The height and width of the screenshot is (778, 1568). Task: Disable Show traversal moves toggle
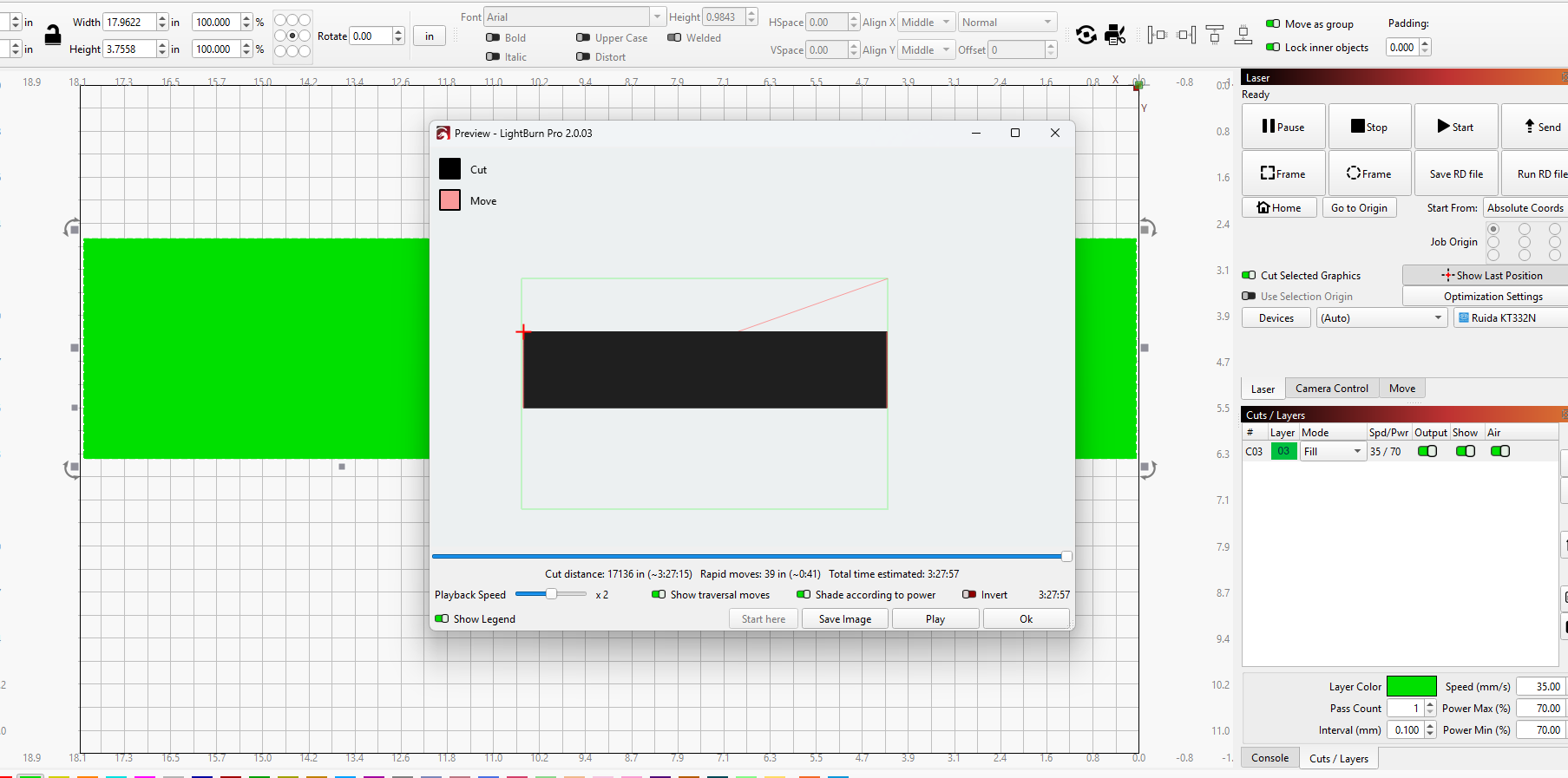[x=659, y=594]
